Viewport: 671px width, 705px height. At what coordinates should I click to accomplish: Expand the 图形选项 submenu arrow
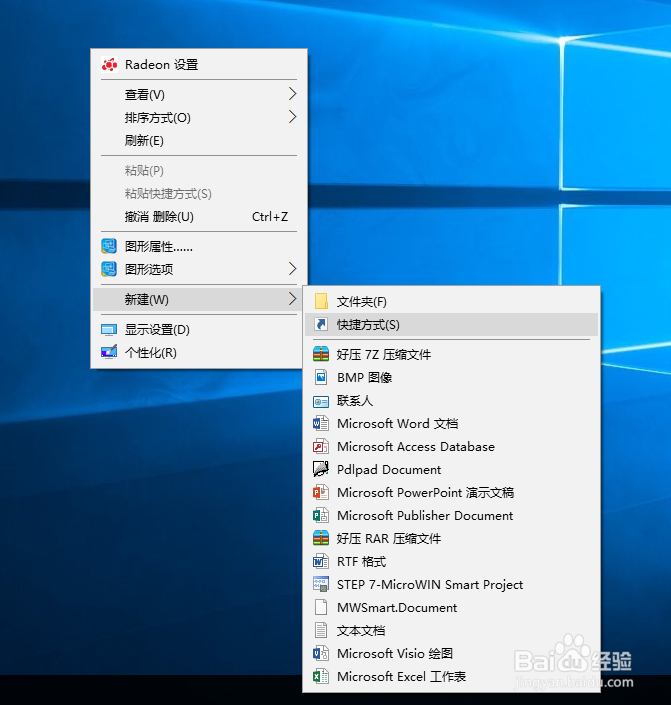coord(292,269)
